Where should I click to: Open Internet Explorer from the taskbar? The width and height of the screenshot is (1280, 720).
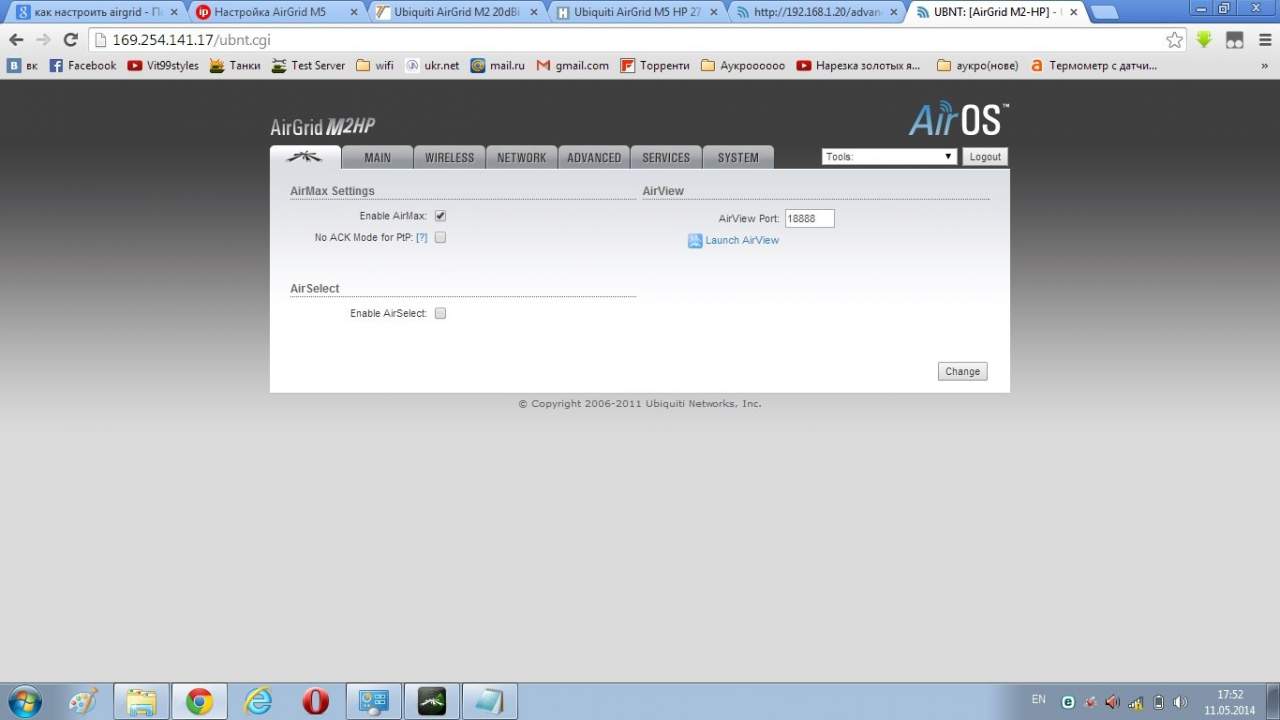258,701
